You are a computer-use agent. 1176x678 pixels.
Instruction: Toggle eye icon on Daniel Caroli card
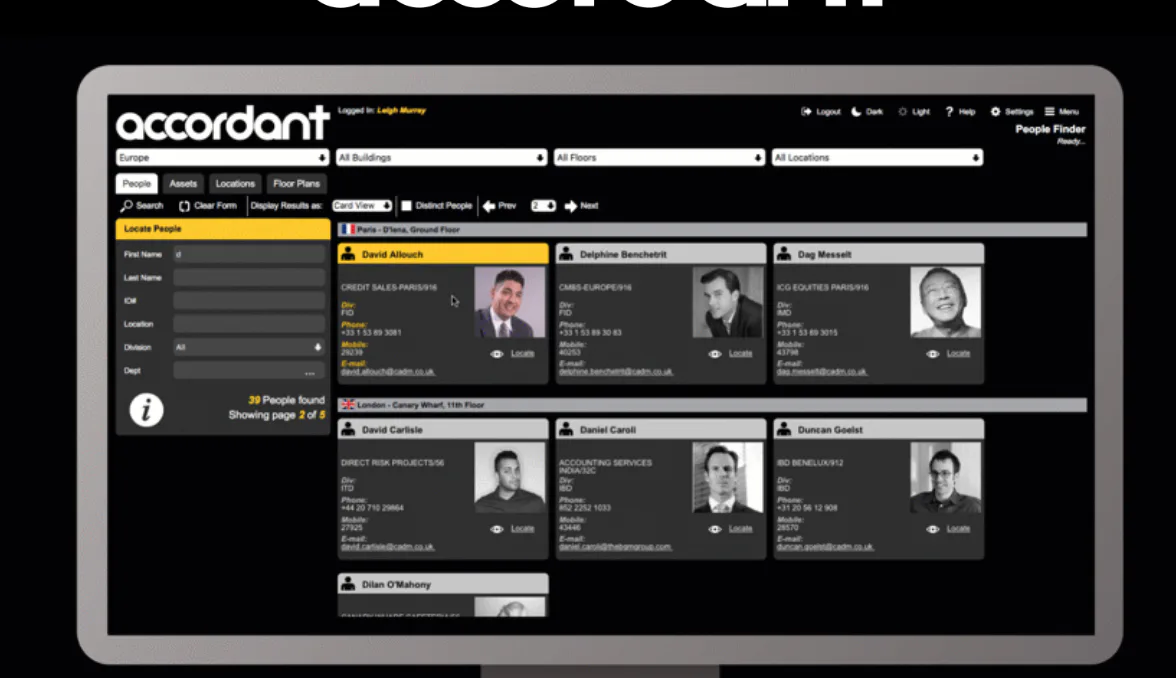[715, 530]
